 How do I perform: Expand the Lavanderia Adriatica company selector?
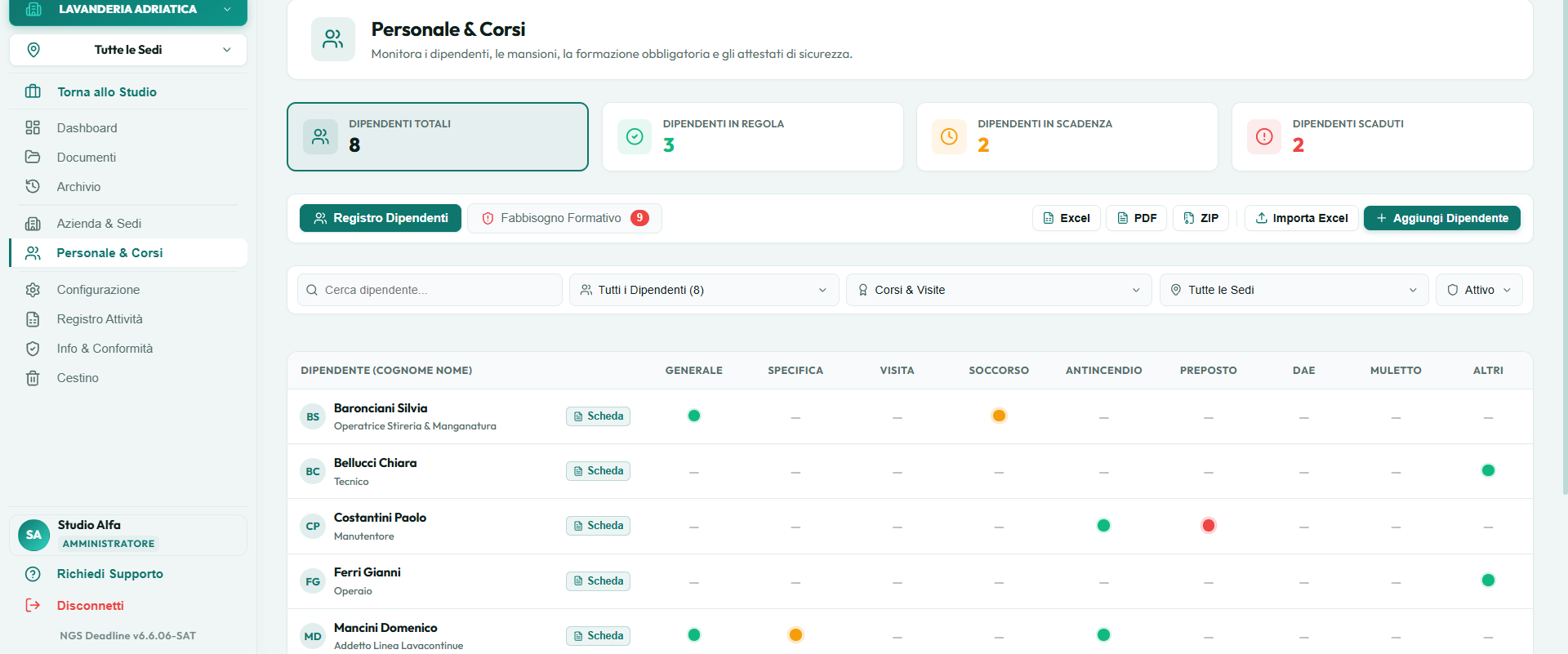point(128,10)
